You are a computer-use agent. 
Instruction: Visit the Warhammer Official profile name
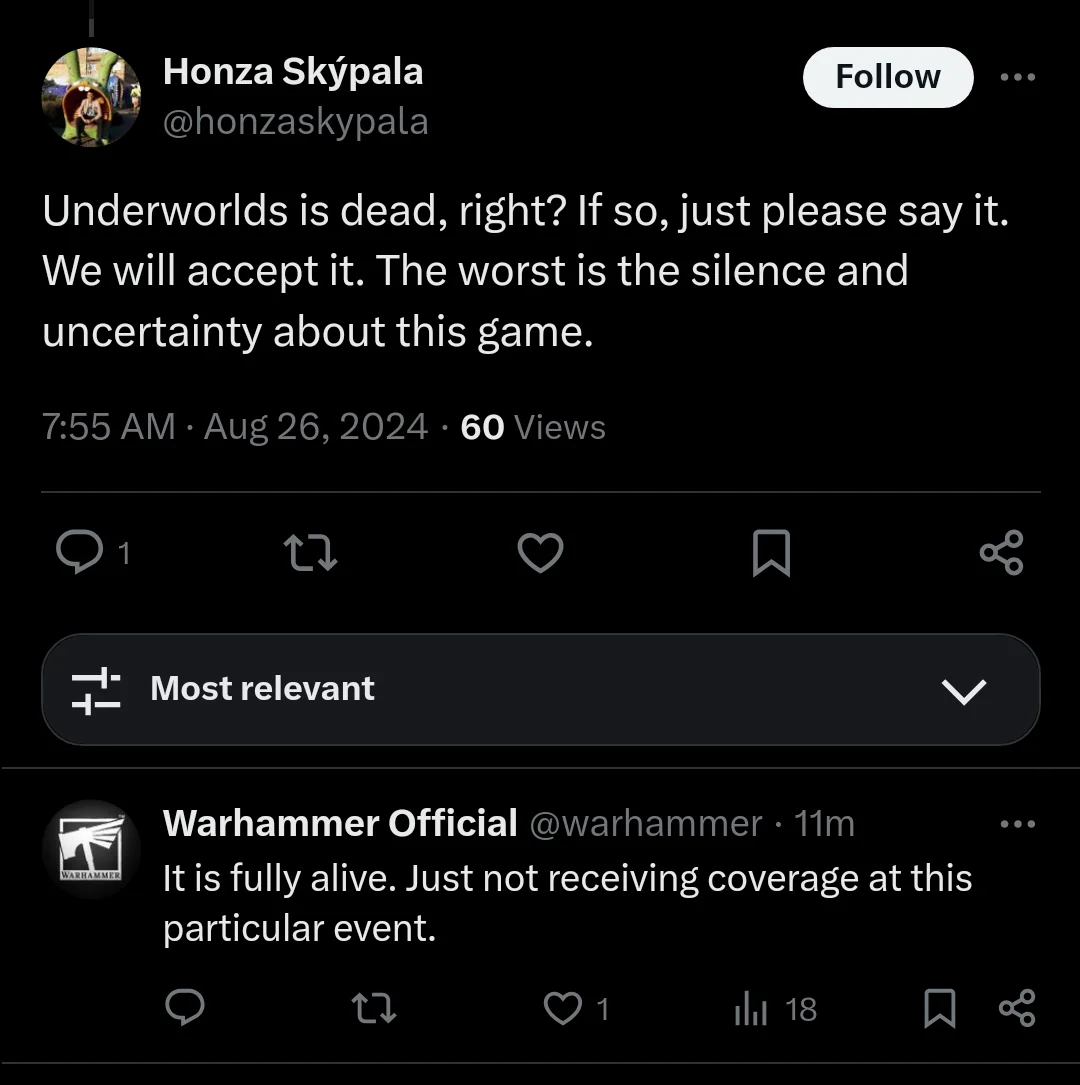(340, 823)
